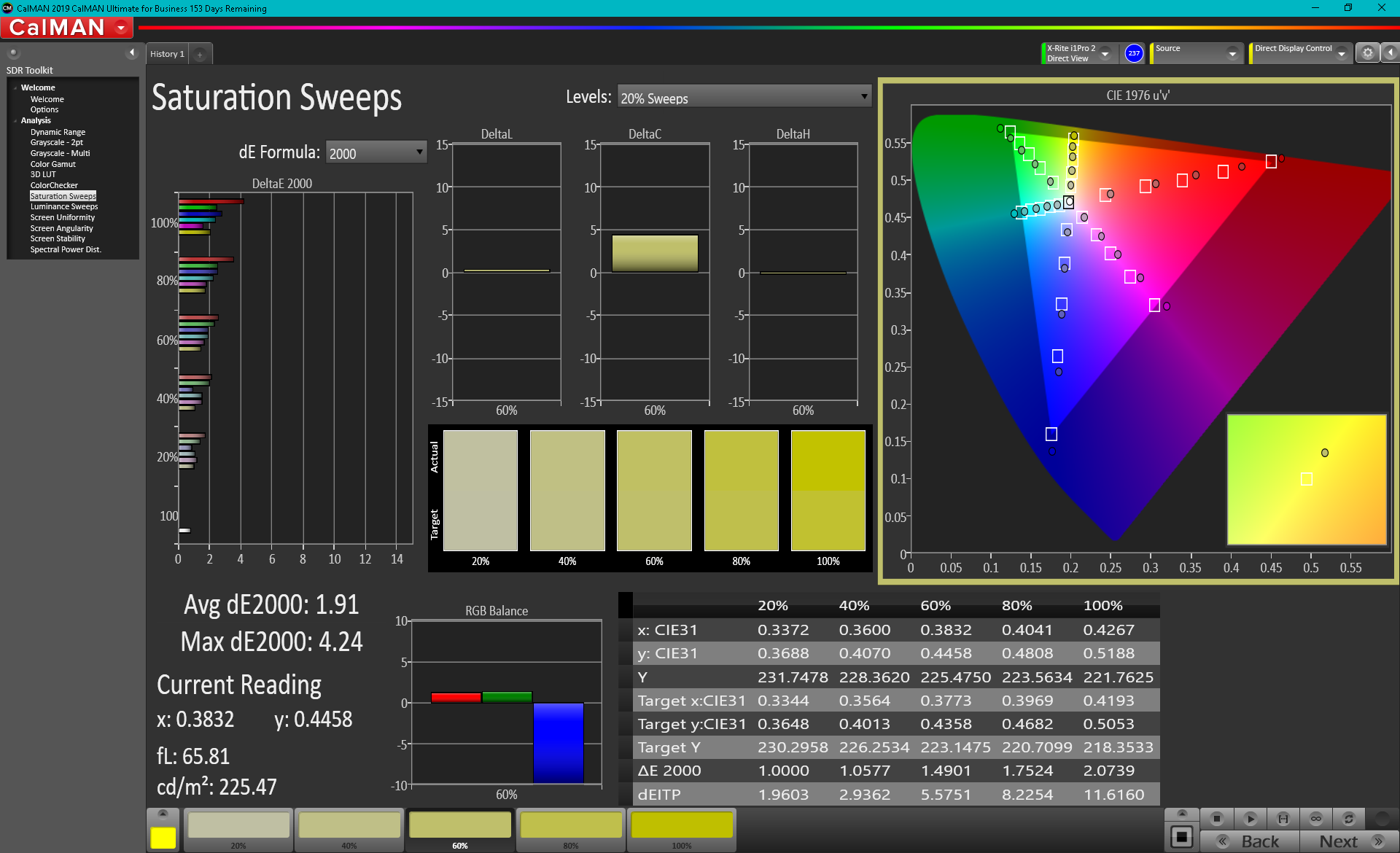Add a new history tab

[200, 54]
